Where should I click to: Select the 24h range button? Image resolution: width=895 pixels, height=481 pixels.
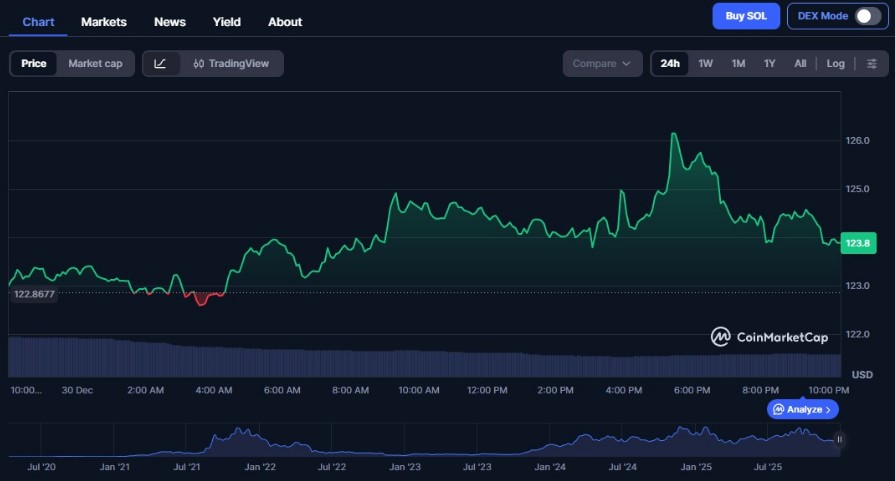[x=670, y=64]
